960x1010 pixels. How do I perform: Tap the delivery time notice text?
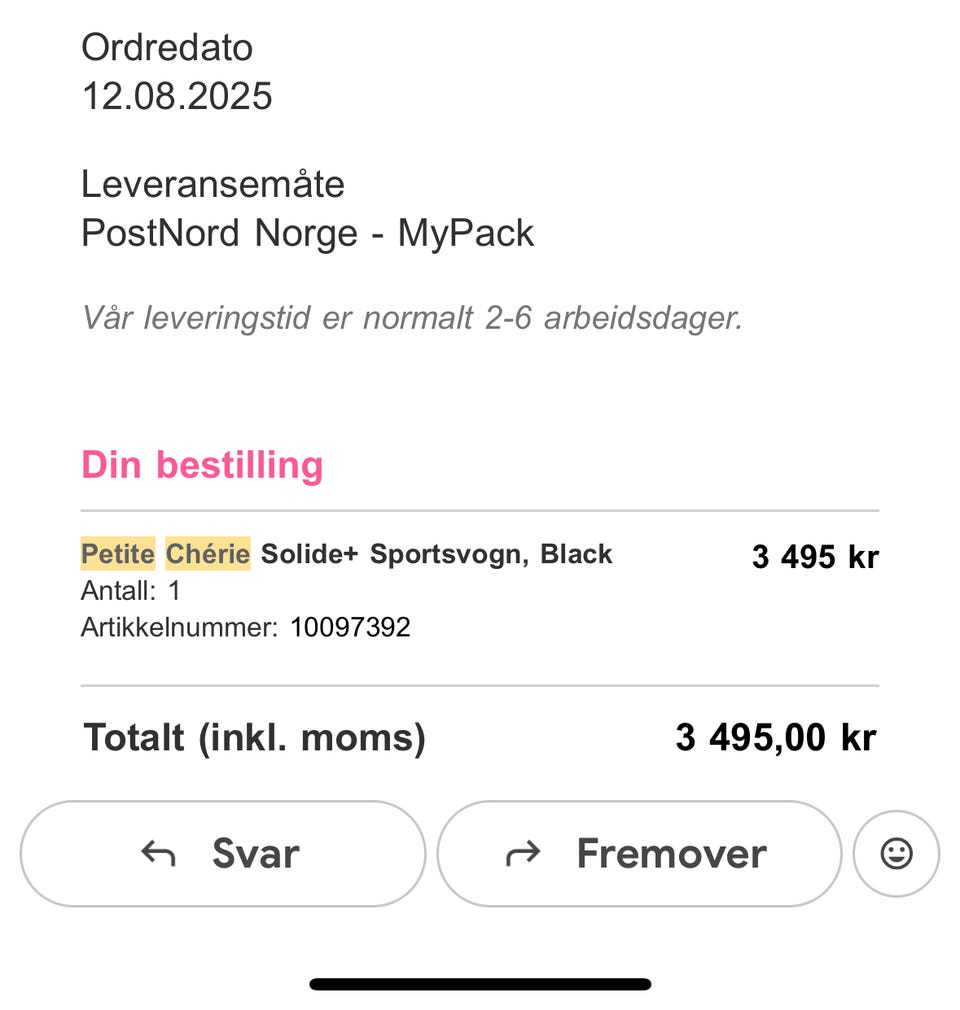click(x=412, y=318)
